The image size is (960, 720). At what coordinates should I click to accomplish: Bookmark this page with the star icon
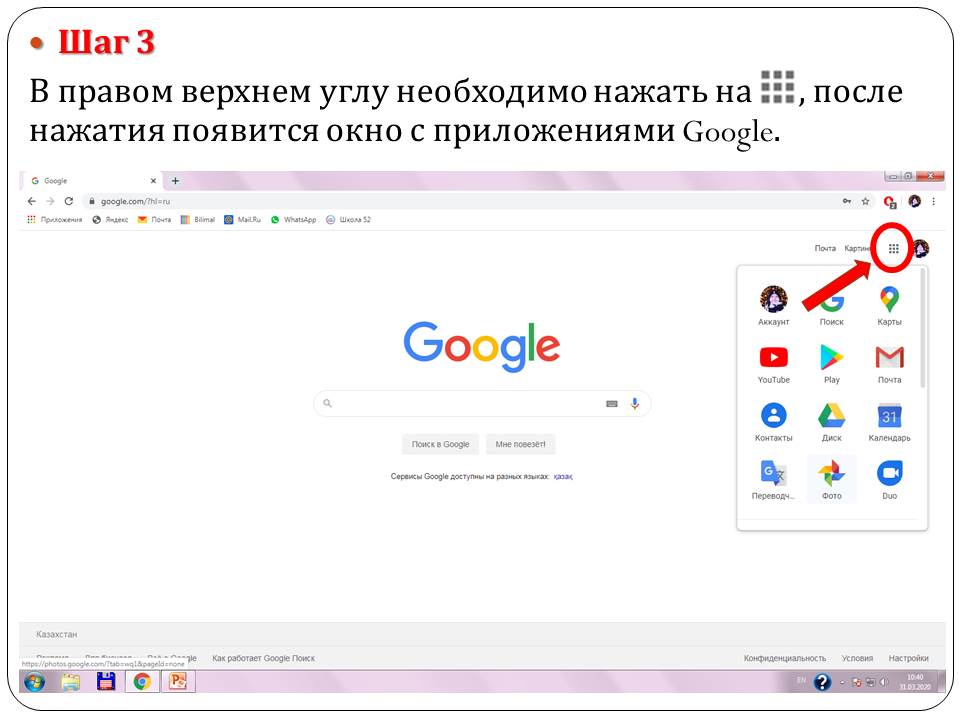[x=865, y=201]
